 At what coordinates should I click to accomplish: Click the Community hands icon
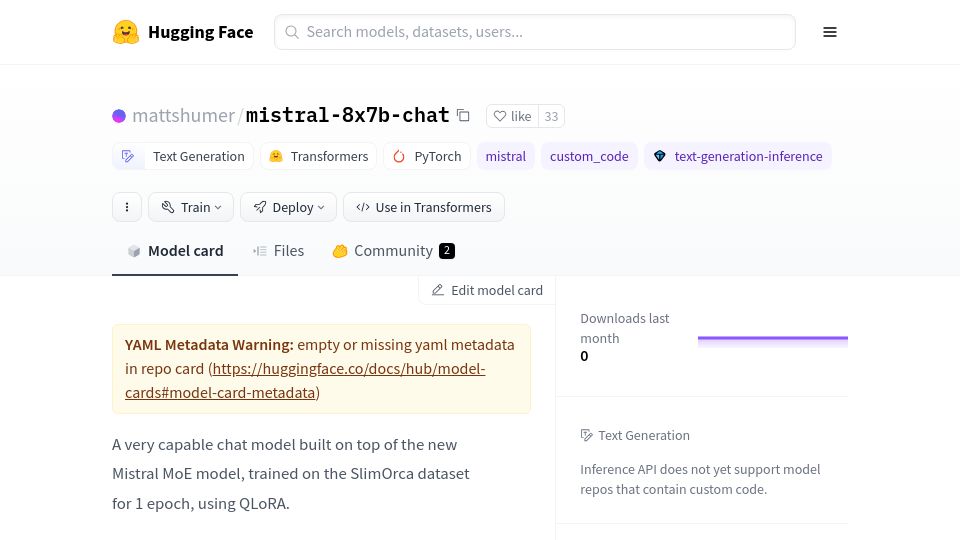[340, 251]
